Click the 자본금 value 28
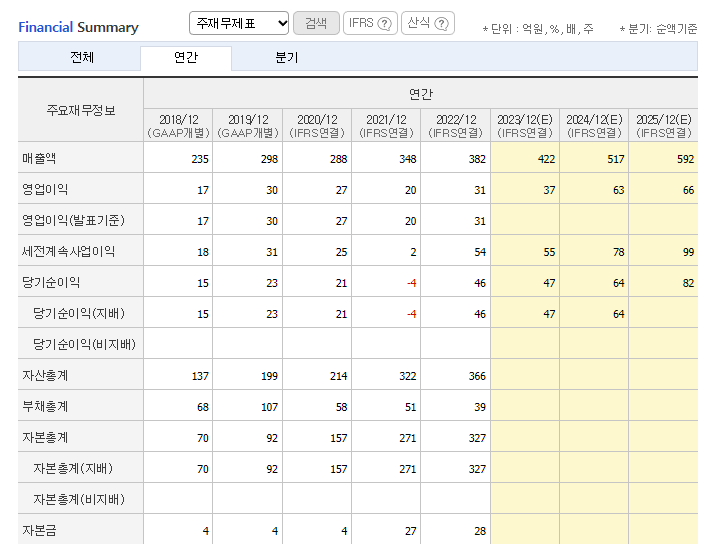The height and width of the screenshot is (544, 714). pos(480,531)
